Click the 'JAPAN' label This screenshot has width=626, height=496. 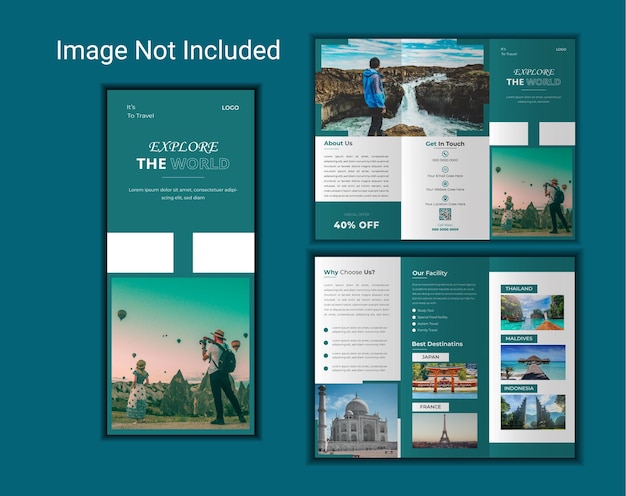click(430, 357)
